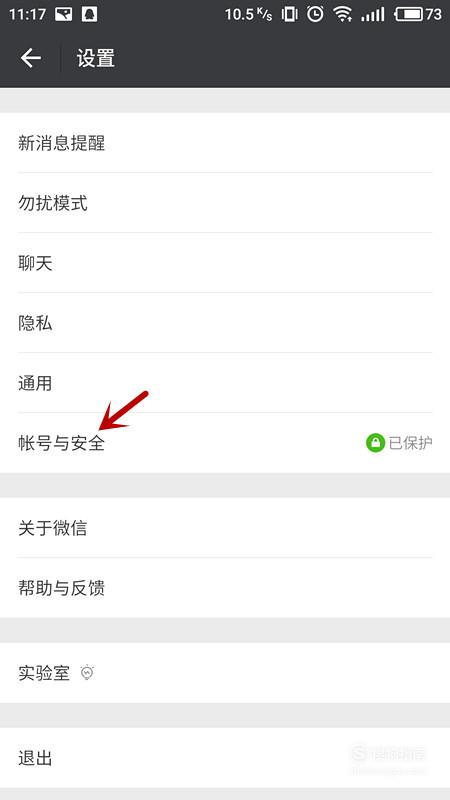Open 勿扰模式 settings

(x=225, y=203)
